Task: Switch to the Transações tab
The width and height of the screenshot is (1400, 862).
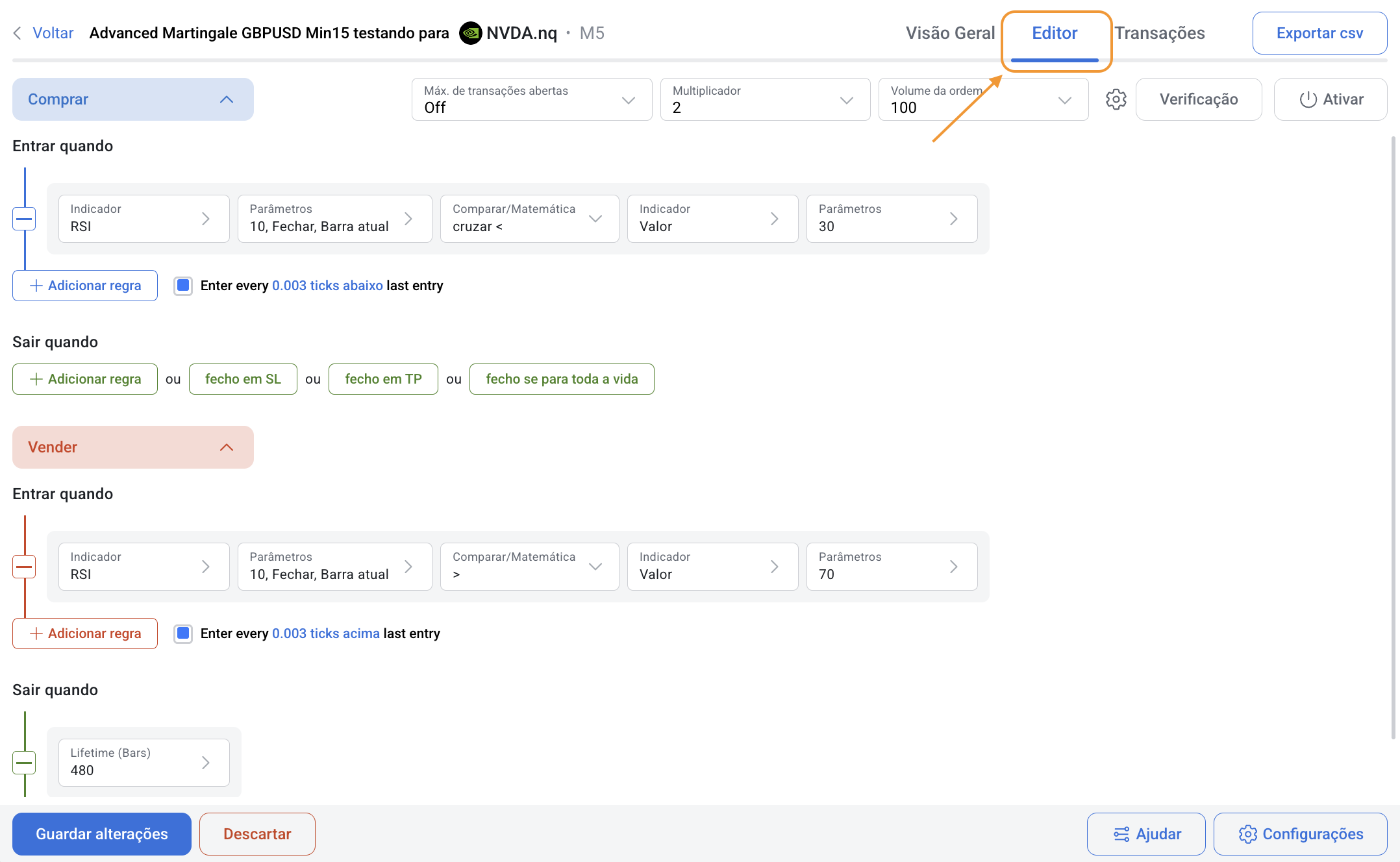Action: click(1160, 33)
